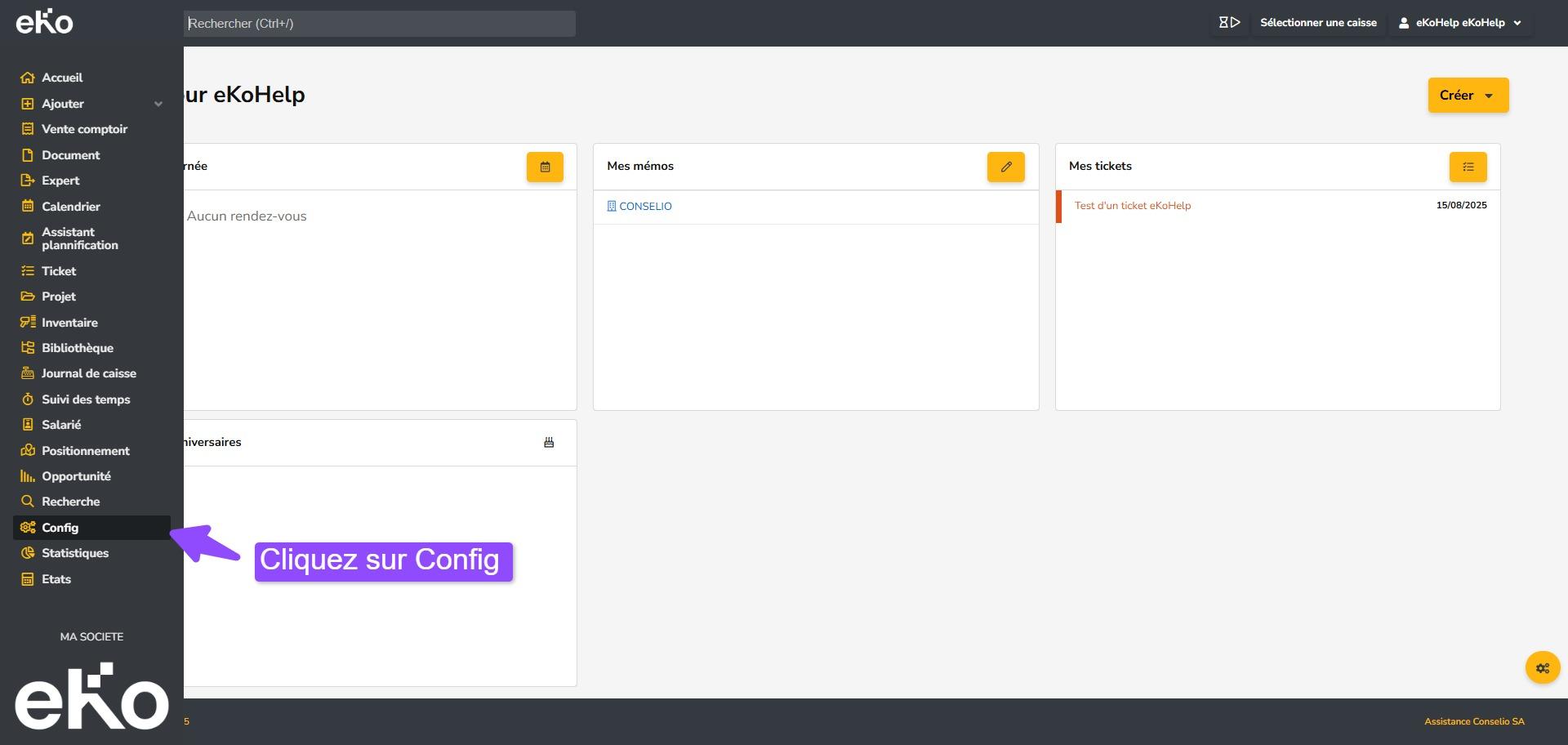
Task: Open Config in the sidebar
Action: click(x=60, y=528)
